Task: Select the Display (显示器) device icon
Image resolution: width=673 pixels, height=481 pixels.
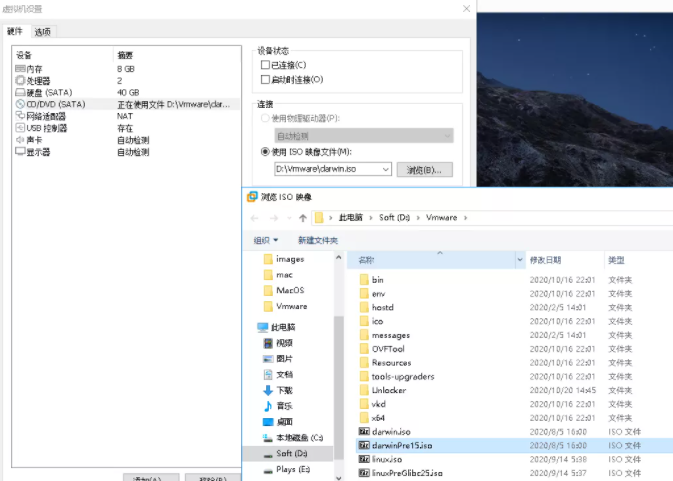Action: coord(20,151)
